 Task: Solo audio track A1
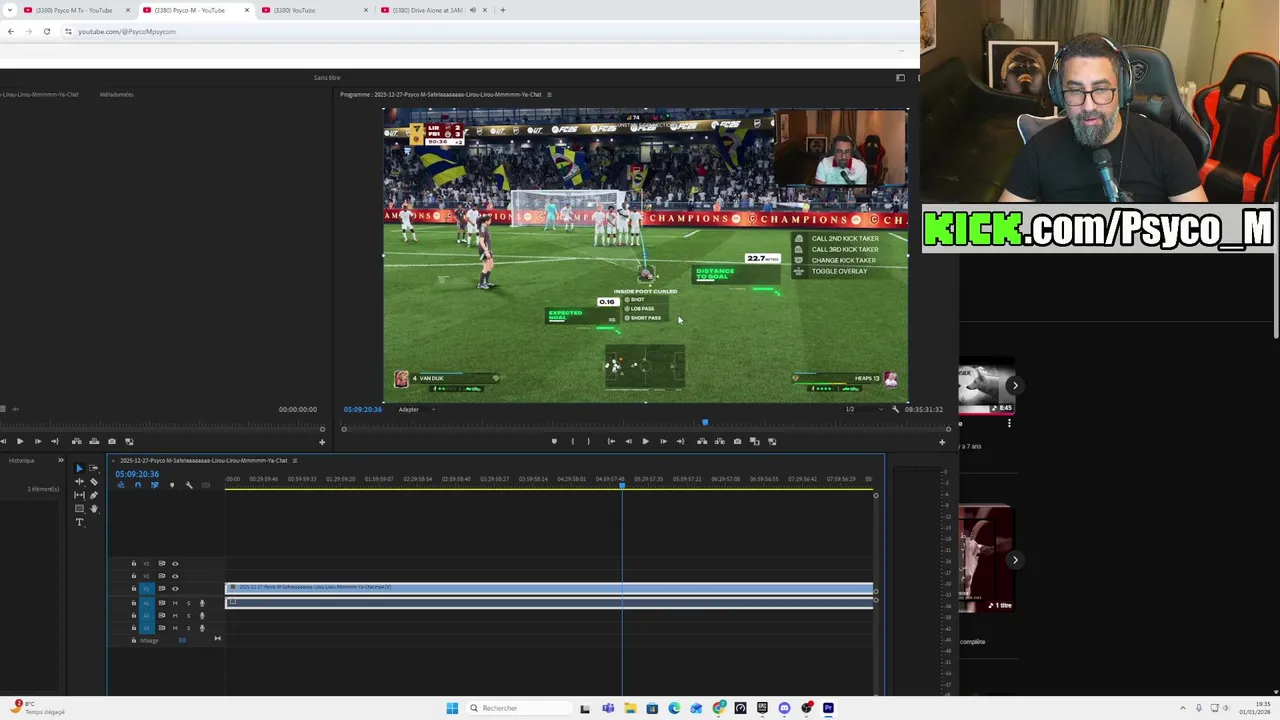(x=188, y=603)
